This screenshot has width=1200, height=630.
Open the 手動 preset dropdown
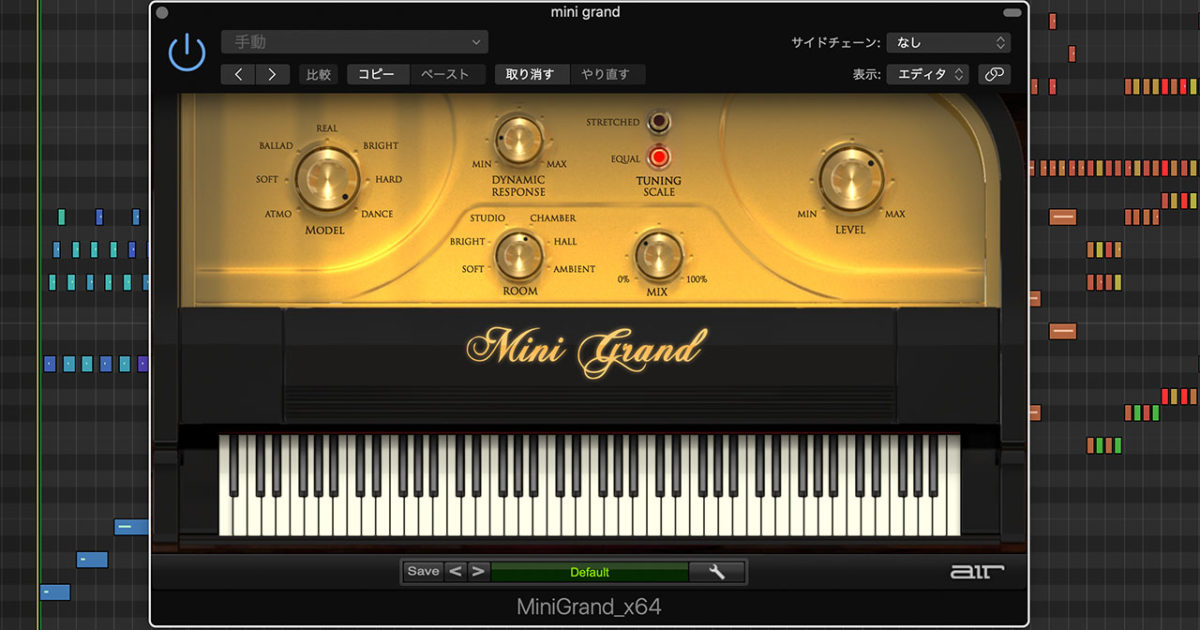pyautogui.click(x=354, y=42)
